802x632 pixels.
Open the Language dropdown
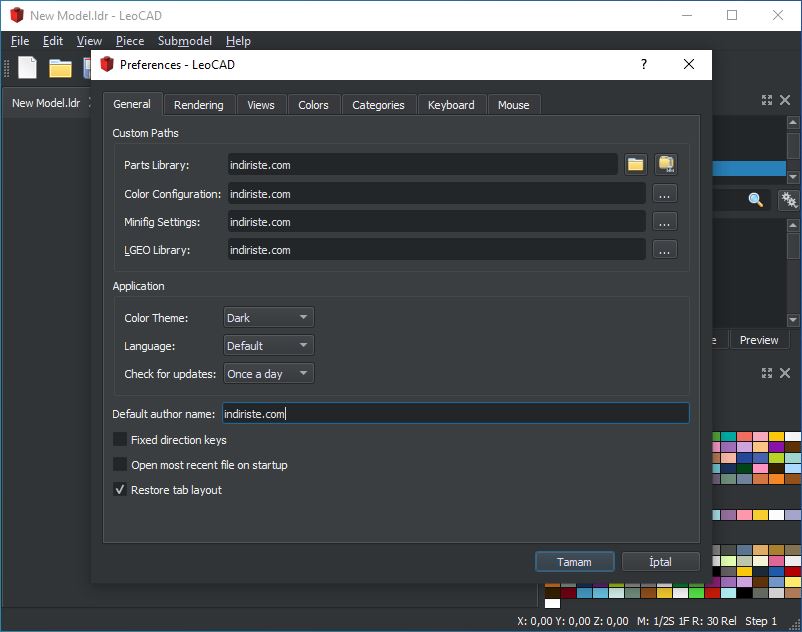coord(269,346)
